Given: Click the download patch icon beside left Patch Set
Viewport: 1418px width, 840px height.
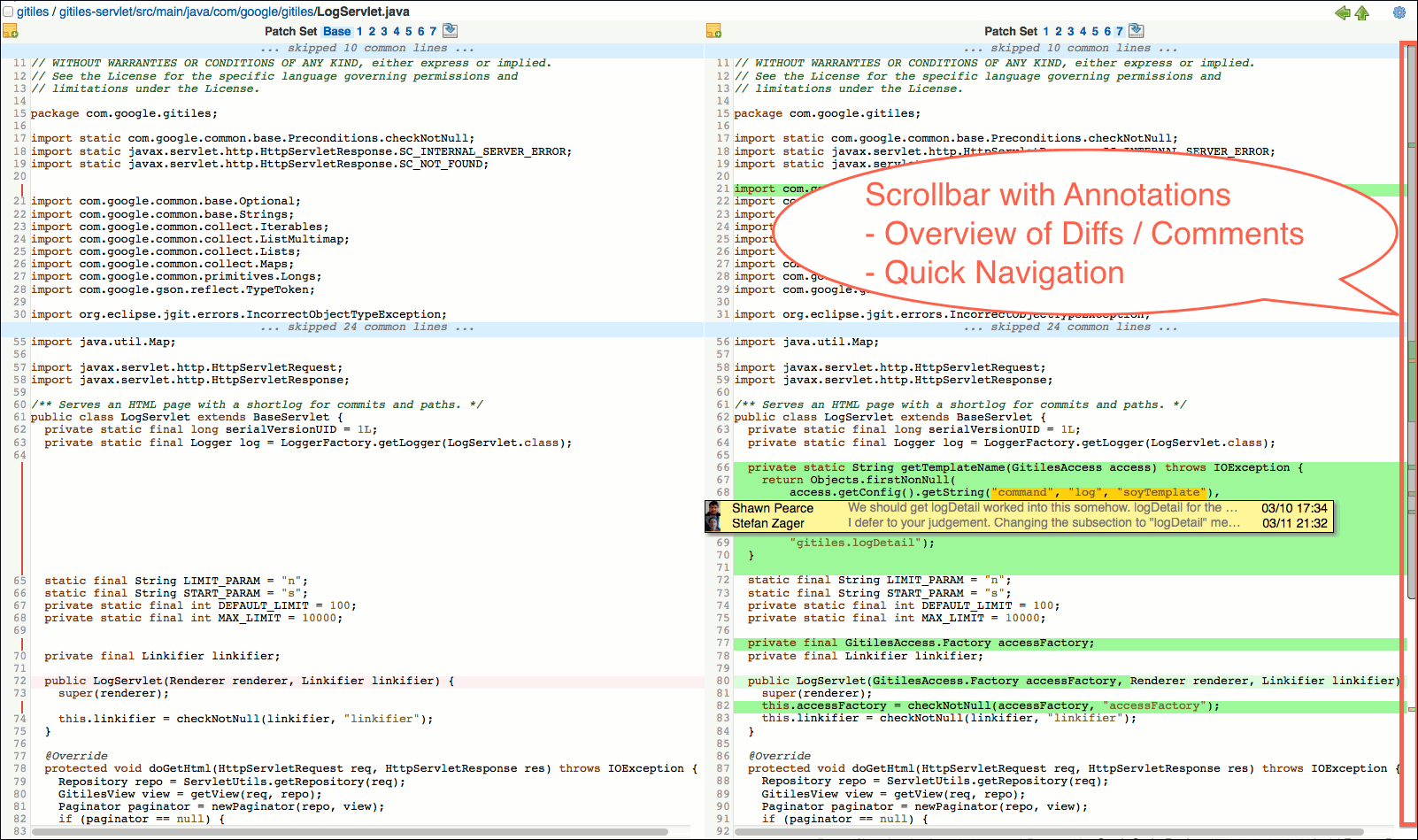Looking at the screenshot, I should 450,30.
